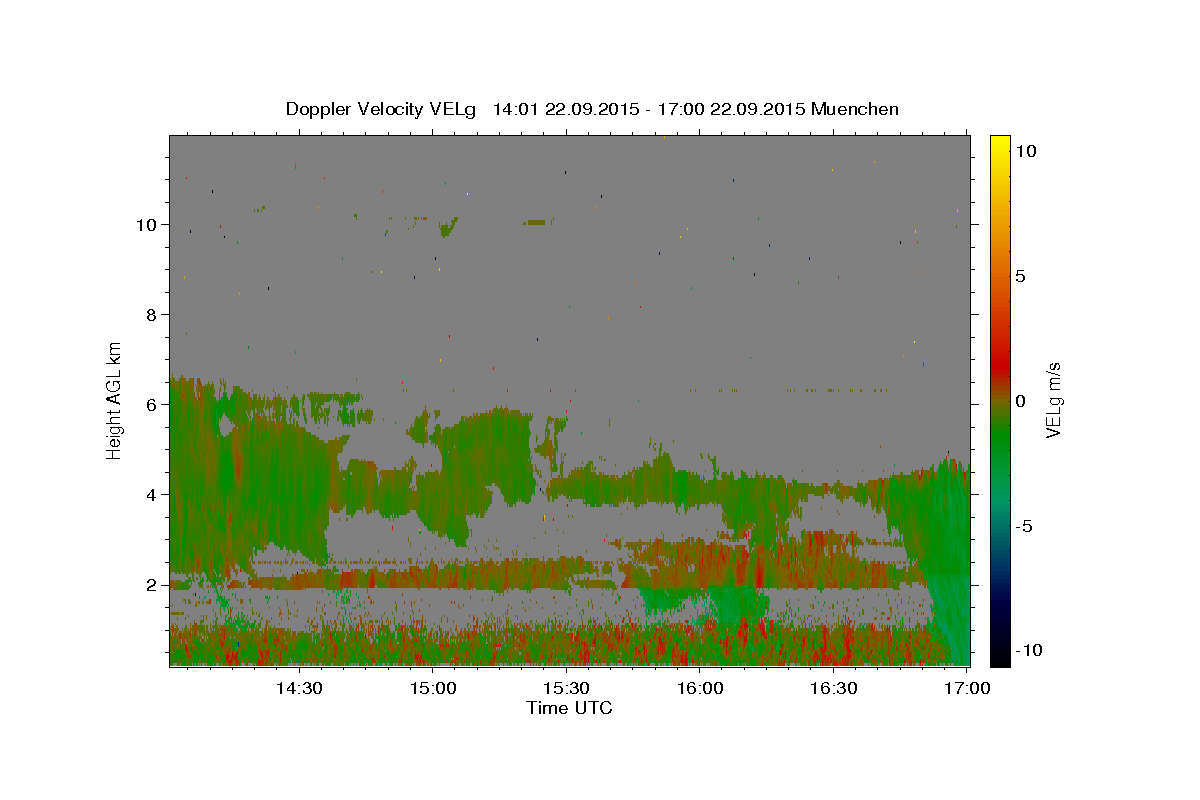
Task: Click the plot title 'Doppler Velocity VELg'
Action: point(383,109)
